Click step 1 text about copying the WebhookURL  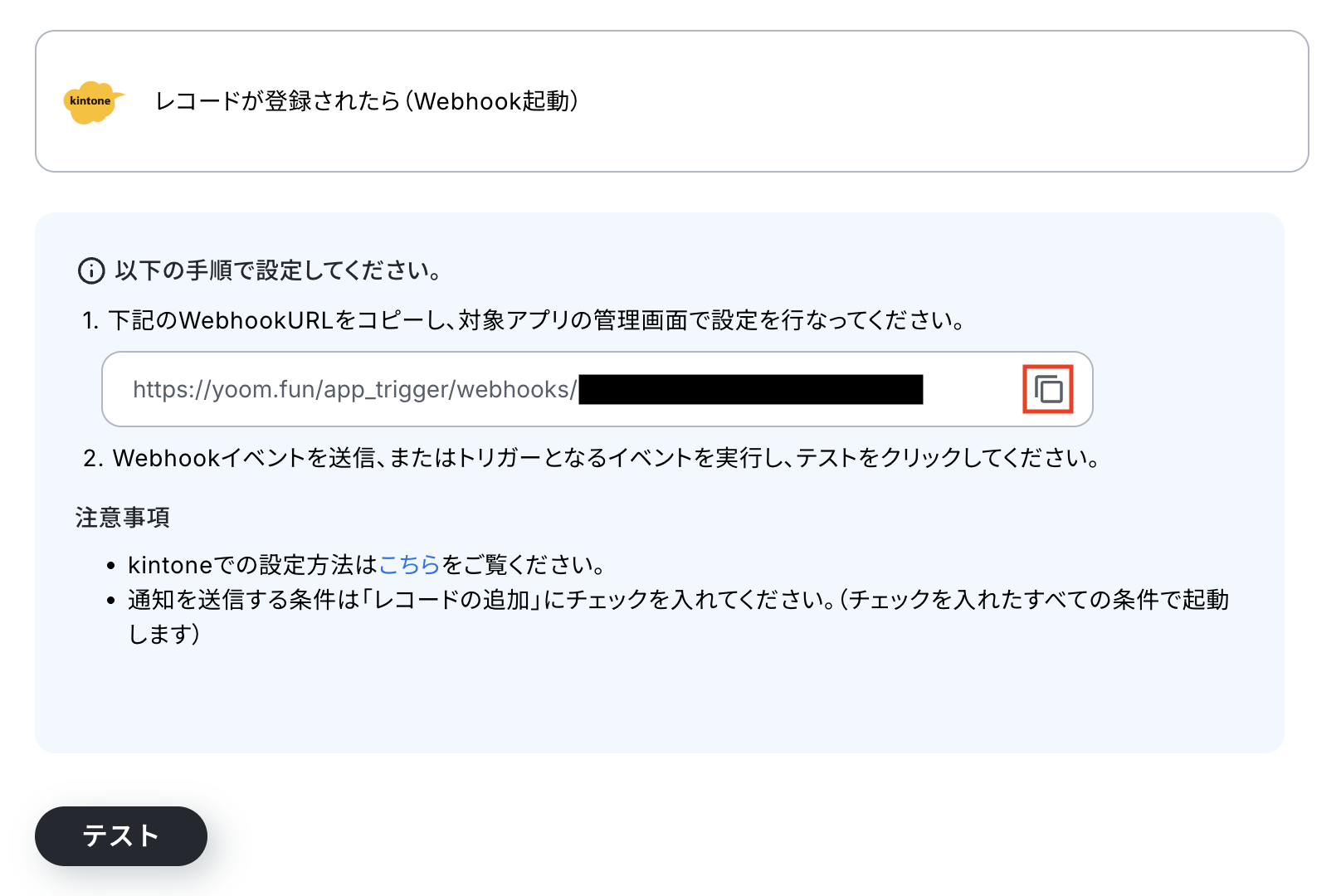tap(536, 320)
